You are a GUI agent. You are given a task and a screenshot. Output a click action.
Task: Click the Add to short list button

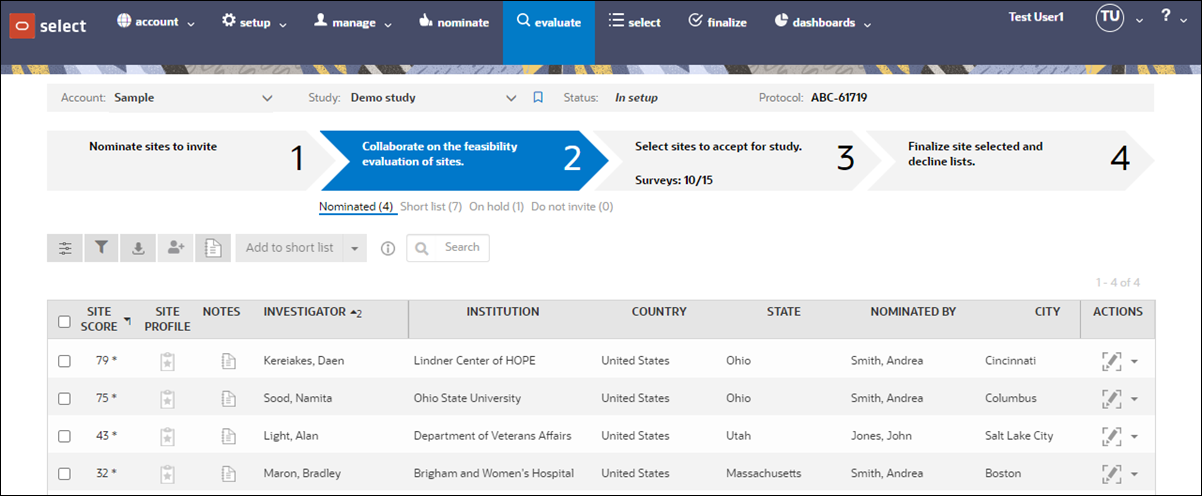[x=290, y=248]
